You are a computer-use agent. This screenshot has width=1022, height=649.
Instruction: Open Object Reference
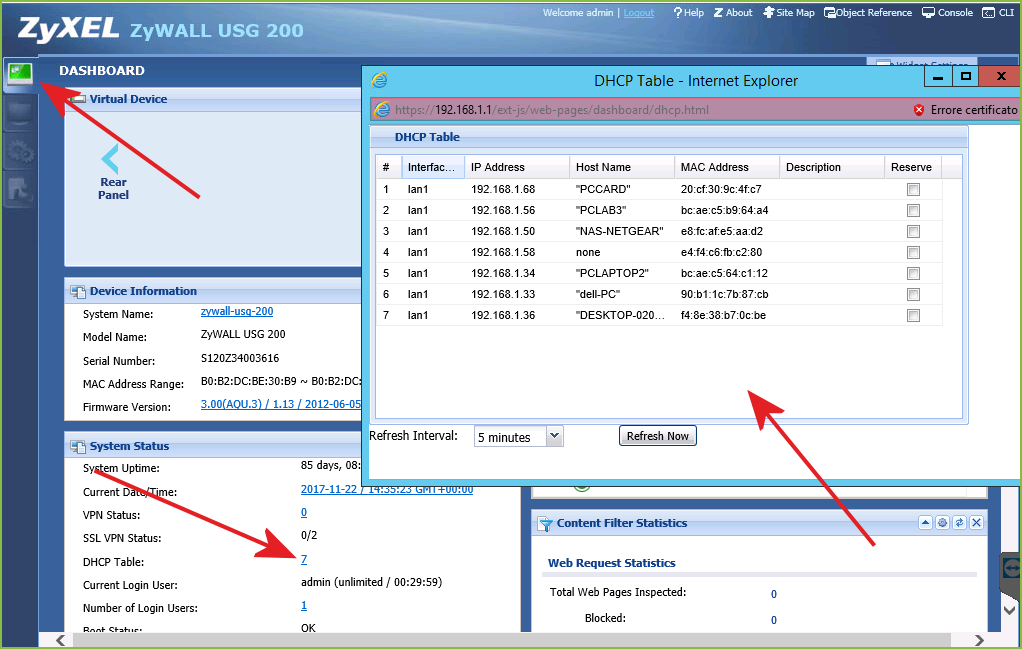click(868, 12)
